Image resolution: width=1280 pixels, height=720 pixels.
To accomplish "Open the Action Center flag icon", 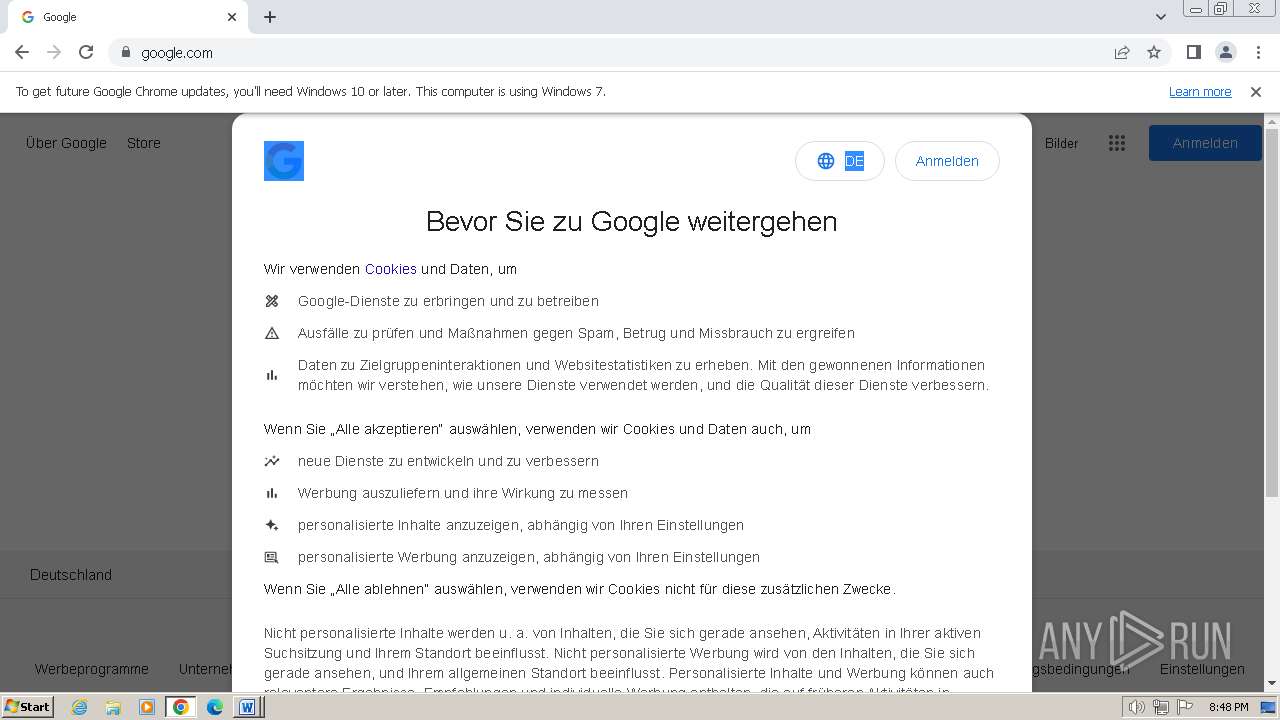I will [1185, 707].
